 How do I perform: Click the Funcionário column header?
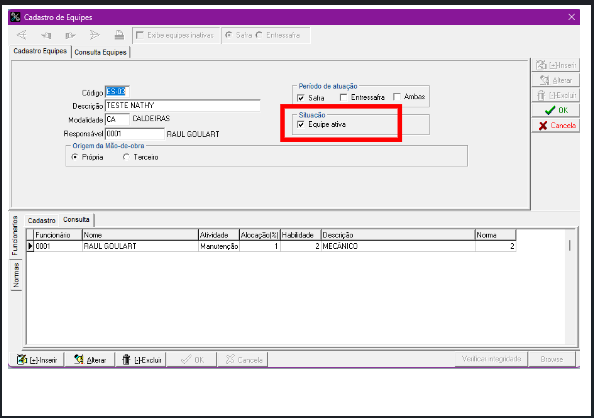coord(58,235)
